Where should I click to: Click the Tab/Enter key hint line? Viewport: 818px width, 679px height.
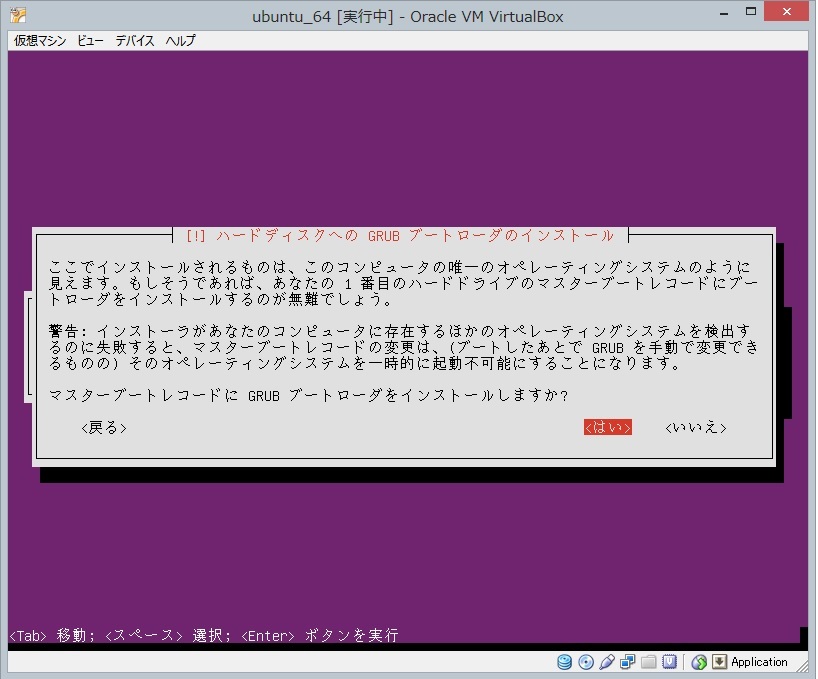pyautogui.click(x=204, y=635)
